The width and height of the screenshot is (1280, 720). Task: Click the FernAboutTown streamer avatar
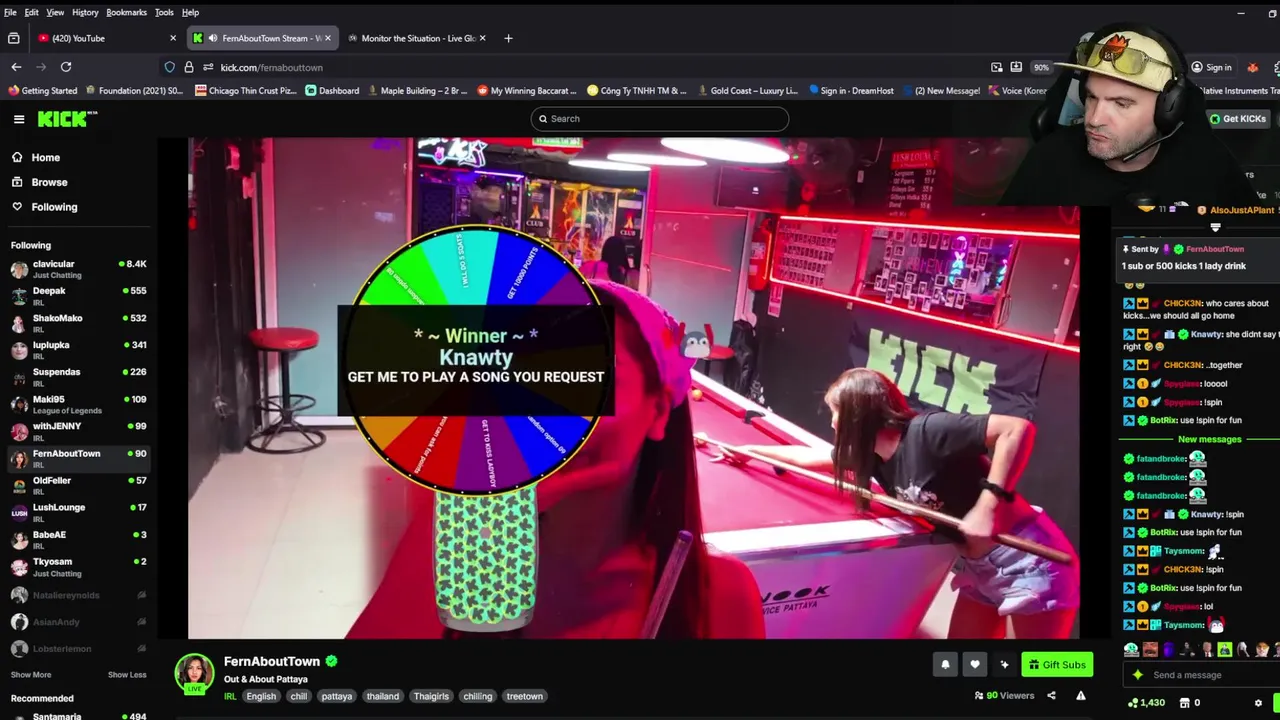[194, 674]
